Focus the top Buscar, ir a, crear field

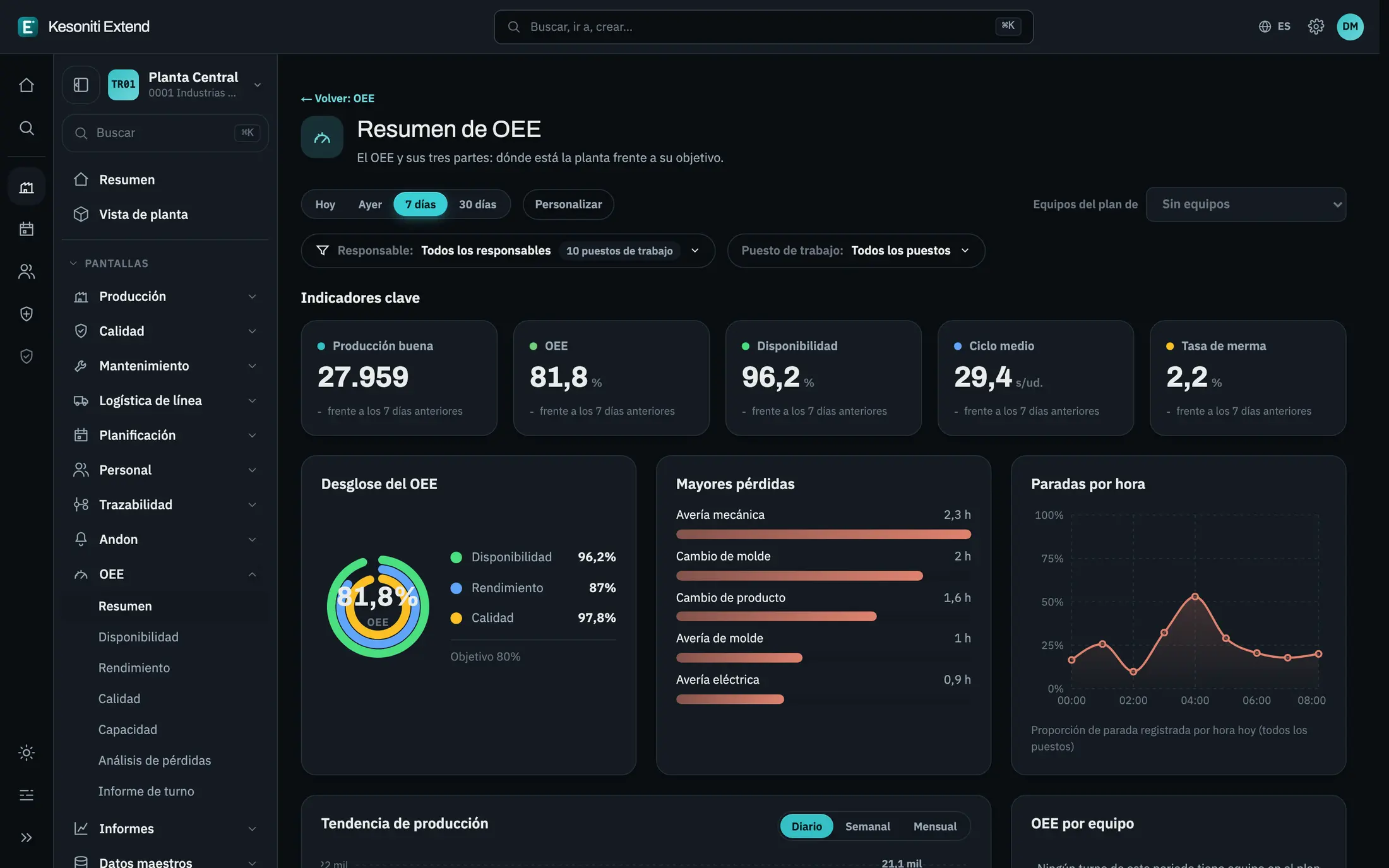(x=763, y=27)
